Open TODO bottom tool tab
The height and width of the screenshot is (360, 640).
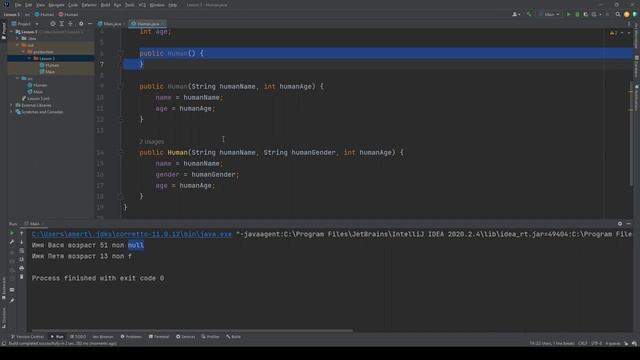coord(78,337)
